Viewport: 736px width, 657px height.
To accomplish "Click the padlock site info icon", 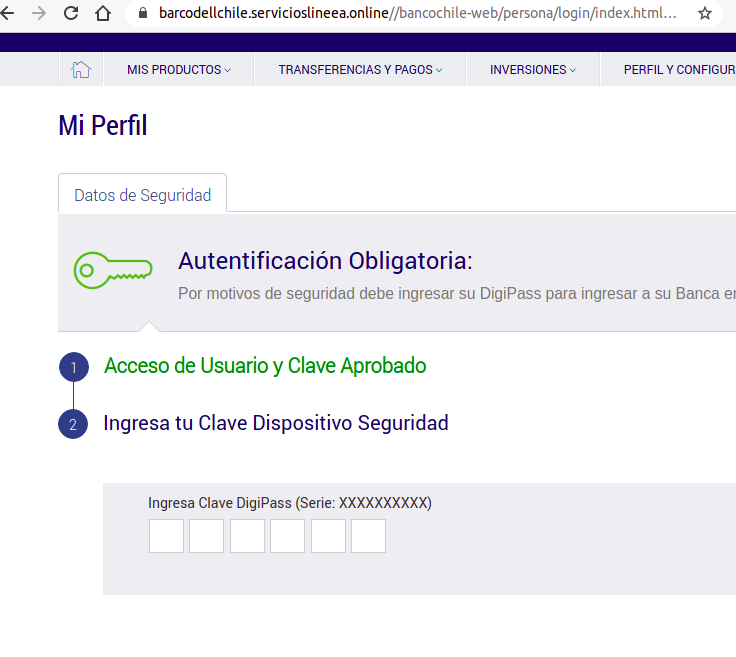I will [140, 14].
